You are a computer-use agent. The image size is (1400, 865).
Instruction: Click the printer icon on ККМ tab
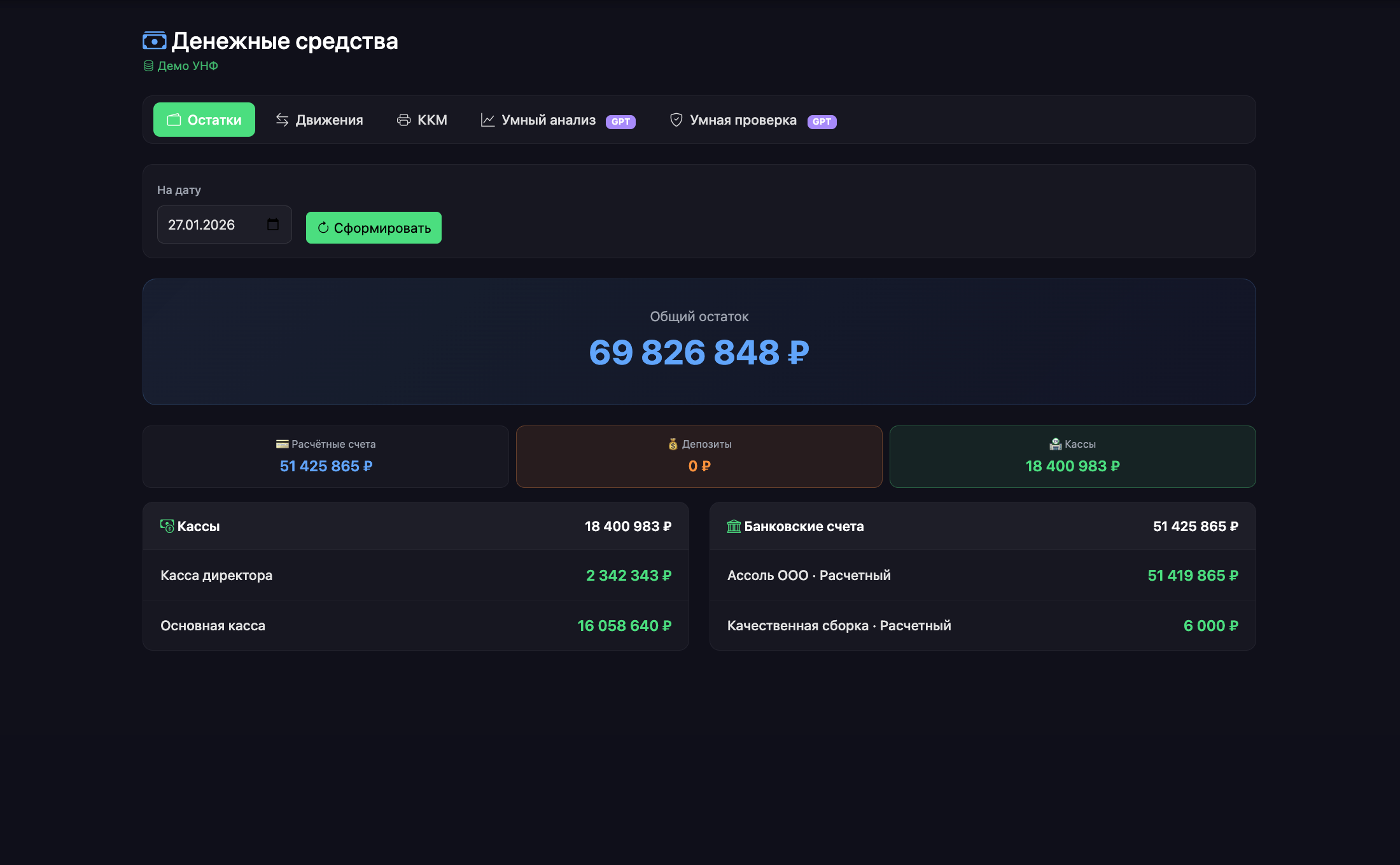[x=403, y=120]
